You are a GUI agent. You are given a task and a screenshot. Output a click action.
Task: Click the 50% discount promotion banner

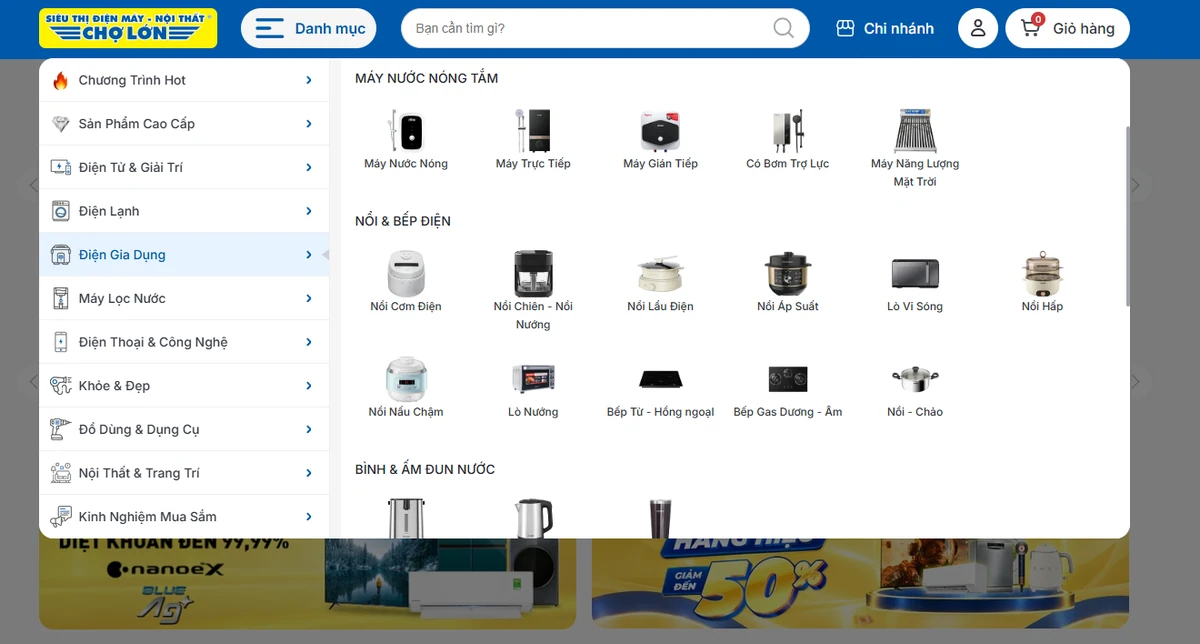[860, 584]
